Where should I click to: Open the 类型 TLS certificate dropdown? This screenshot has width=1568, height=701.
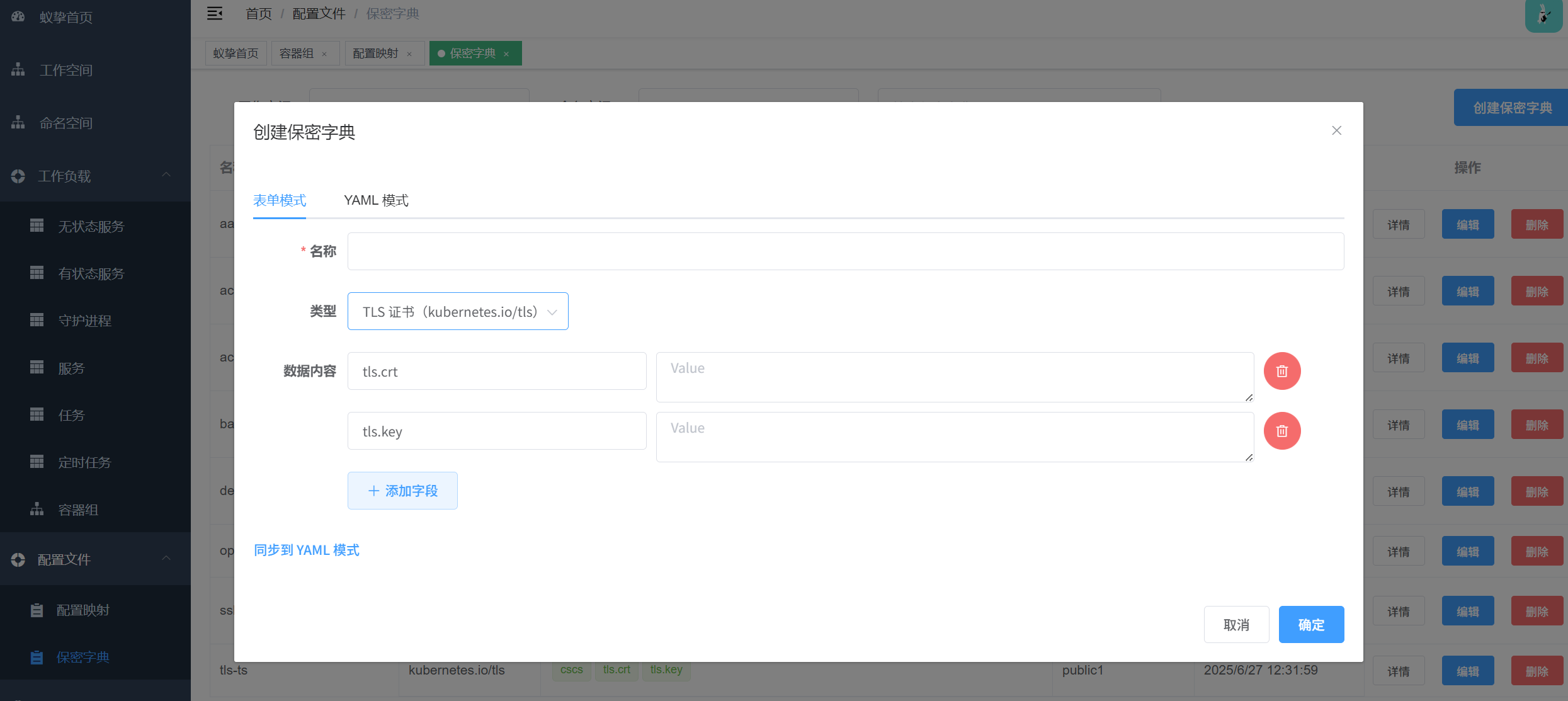(458, 311)
